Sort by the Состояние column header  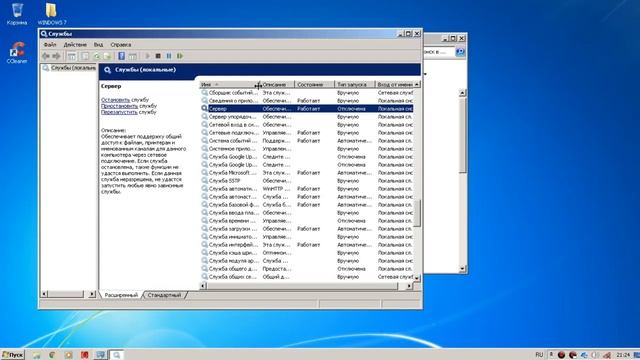click(x=314, y=84)
